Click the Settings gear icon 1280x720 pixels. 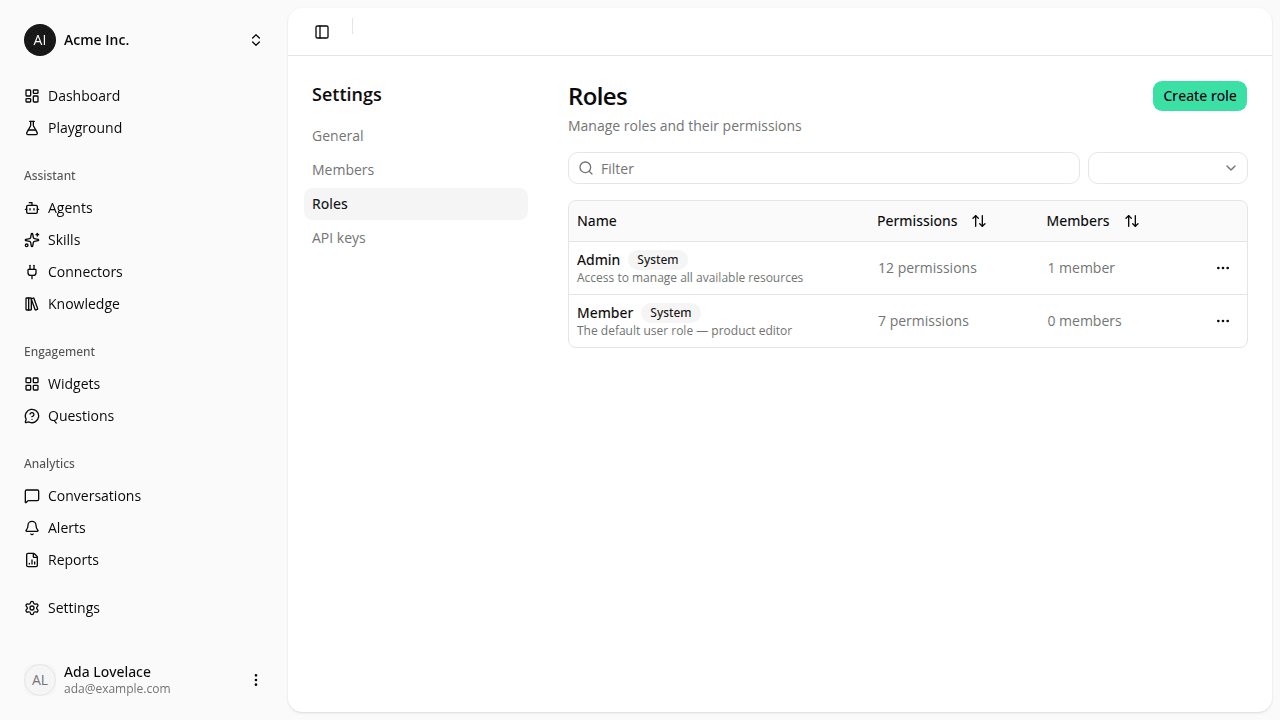pyautogui.click(x=32, y=608)
